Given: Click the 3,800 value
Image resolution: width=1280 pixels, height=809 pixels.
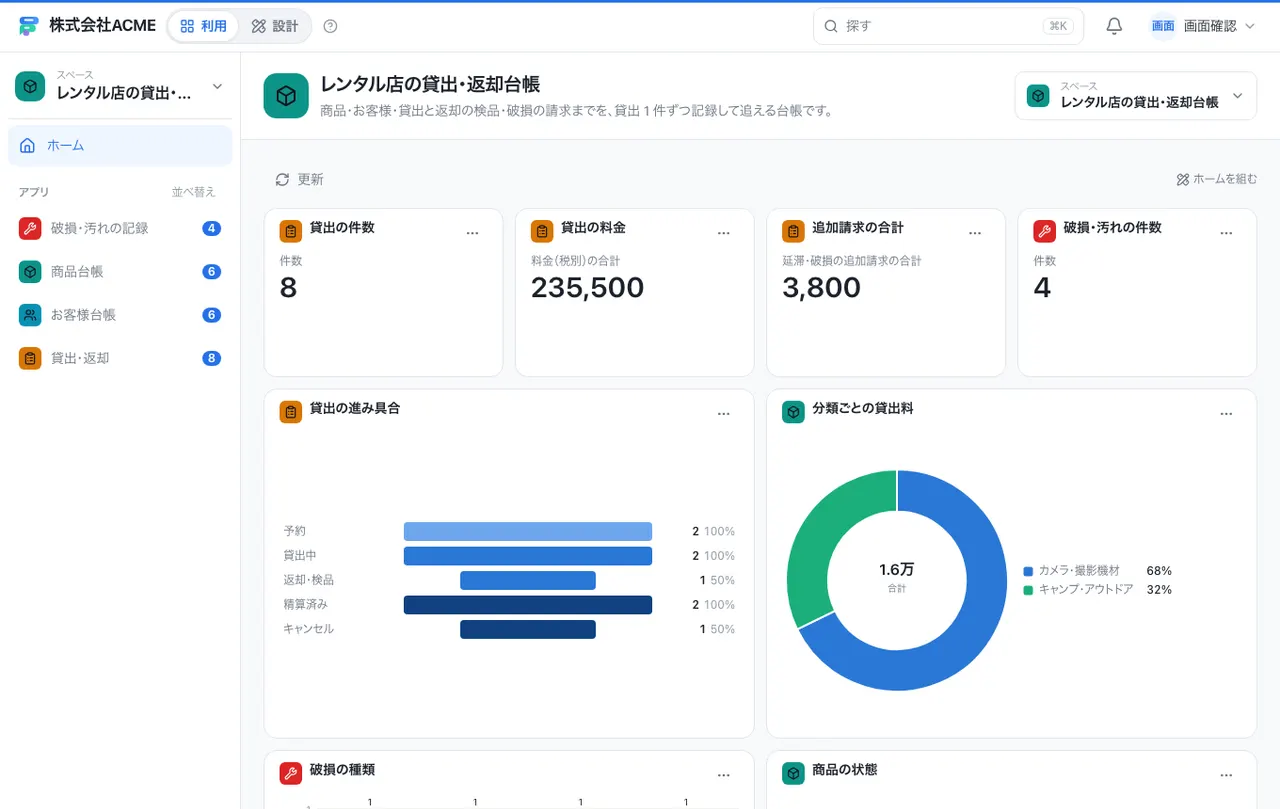Looking at the screenshot, I should point(821,288).
